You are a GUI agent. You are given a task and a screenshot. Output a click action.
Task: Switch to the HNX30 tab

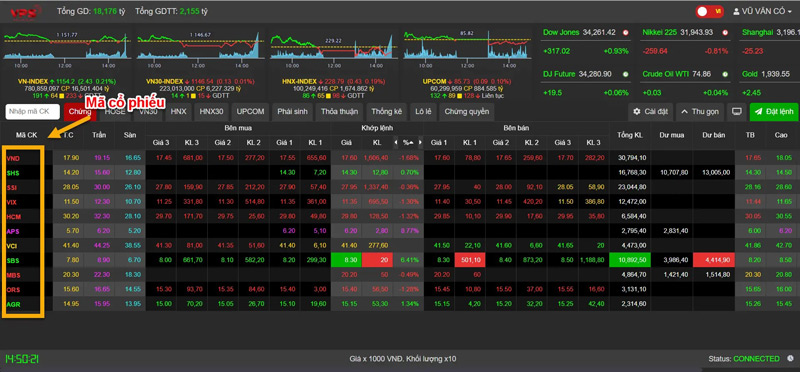212,112
